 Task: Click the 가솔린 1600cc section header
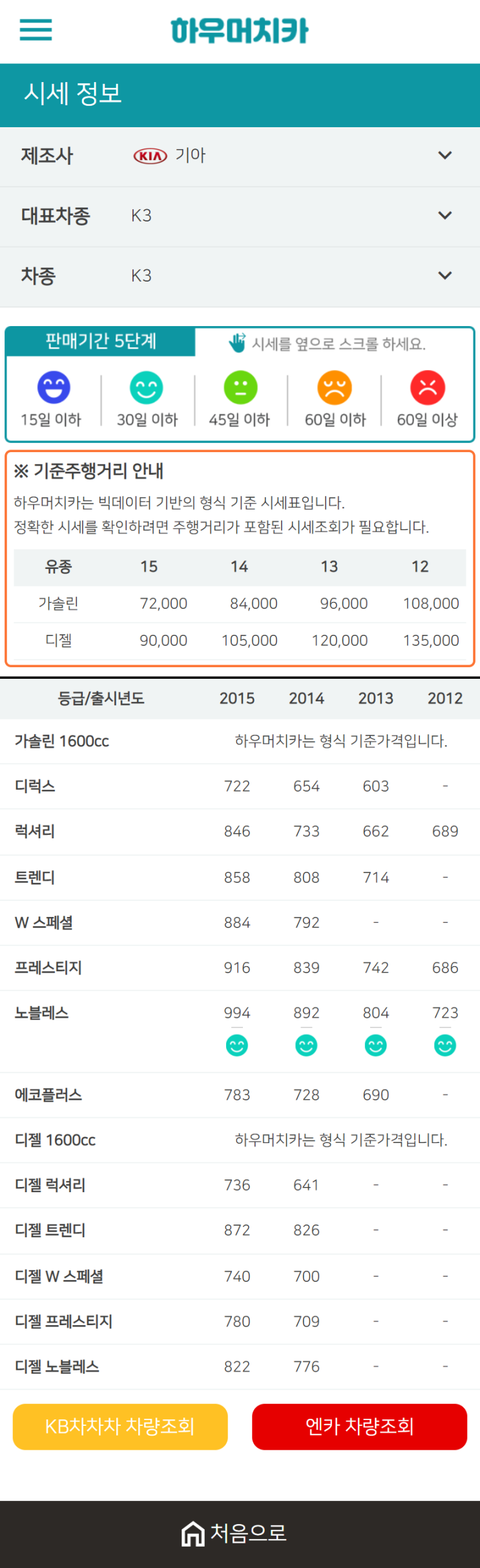pyautogui.click(x=62, y=741)
